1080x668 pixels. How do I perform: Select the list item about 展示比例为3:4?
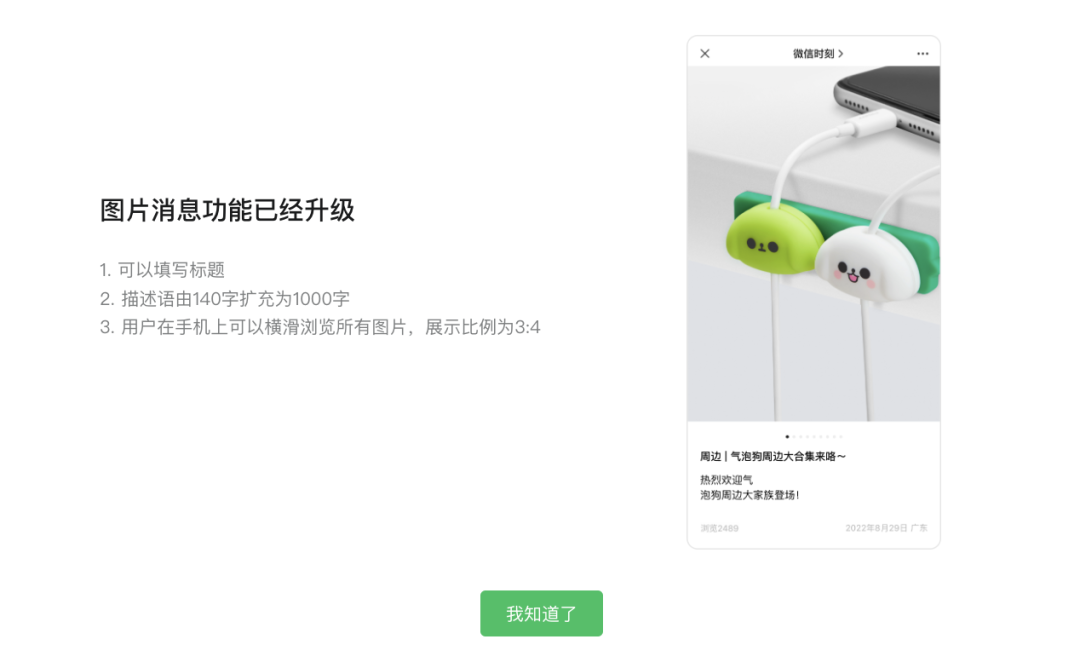pyautogui.click(x=320, y=327)
